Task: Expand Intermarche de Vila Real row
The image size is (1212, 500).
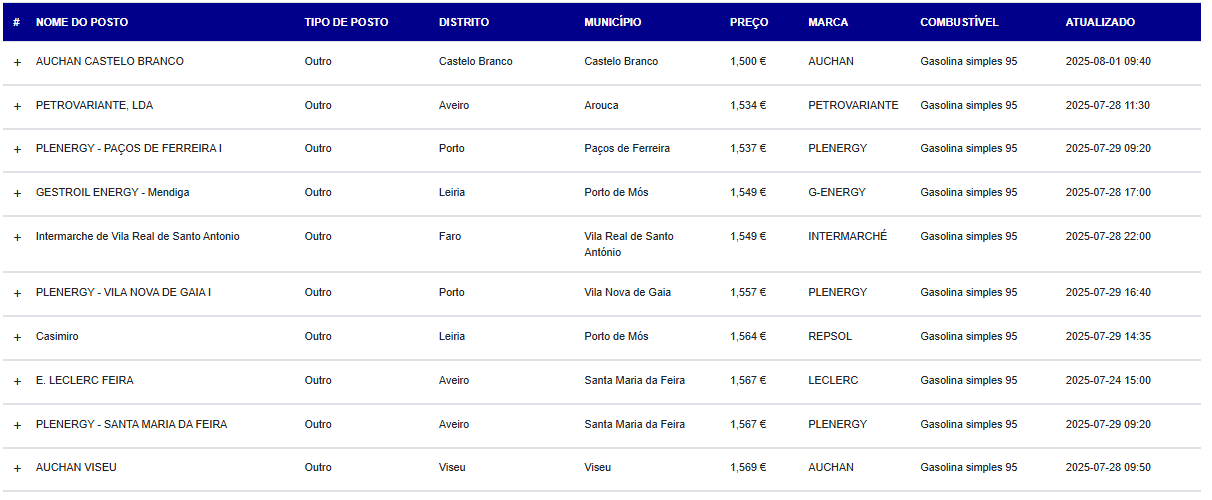Action: tap(16, 237)
